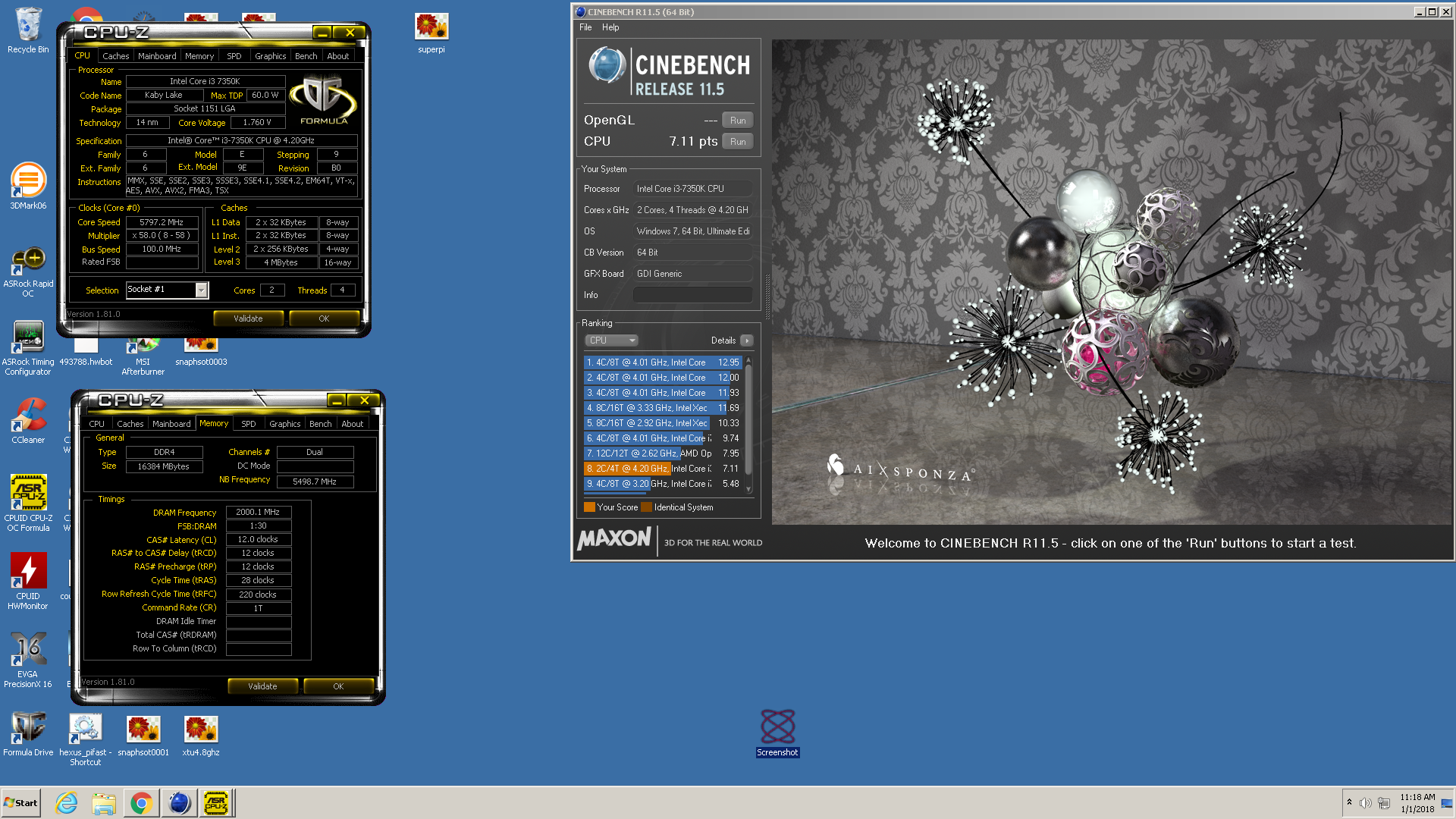This screenshot has height=819, width=1456.
Task: Open the snaphsot0001 image file
Action: 143,734
